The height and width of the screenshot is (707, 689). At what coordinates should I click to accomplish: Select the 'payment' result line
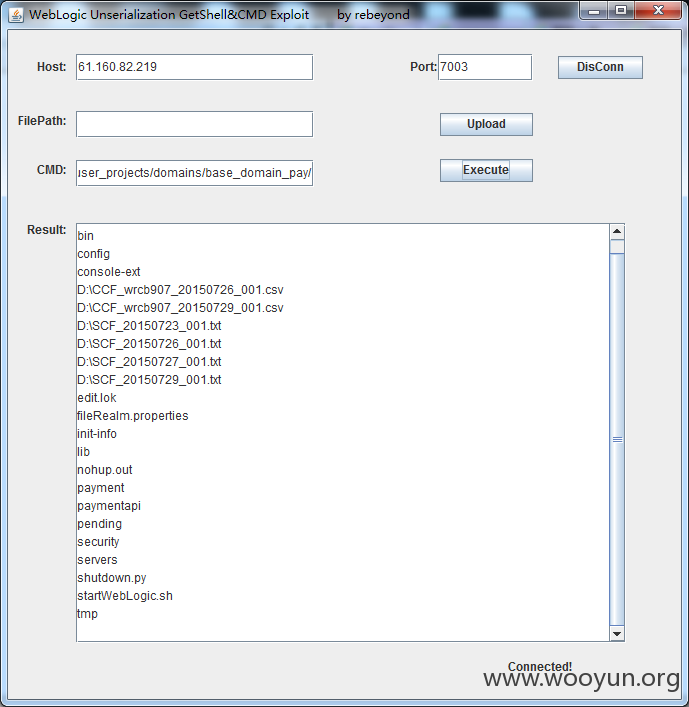(101, 488)
